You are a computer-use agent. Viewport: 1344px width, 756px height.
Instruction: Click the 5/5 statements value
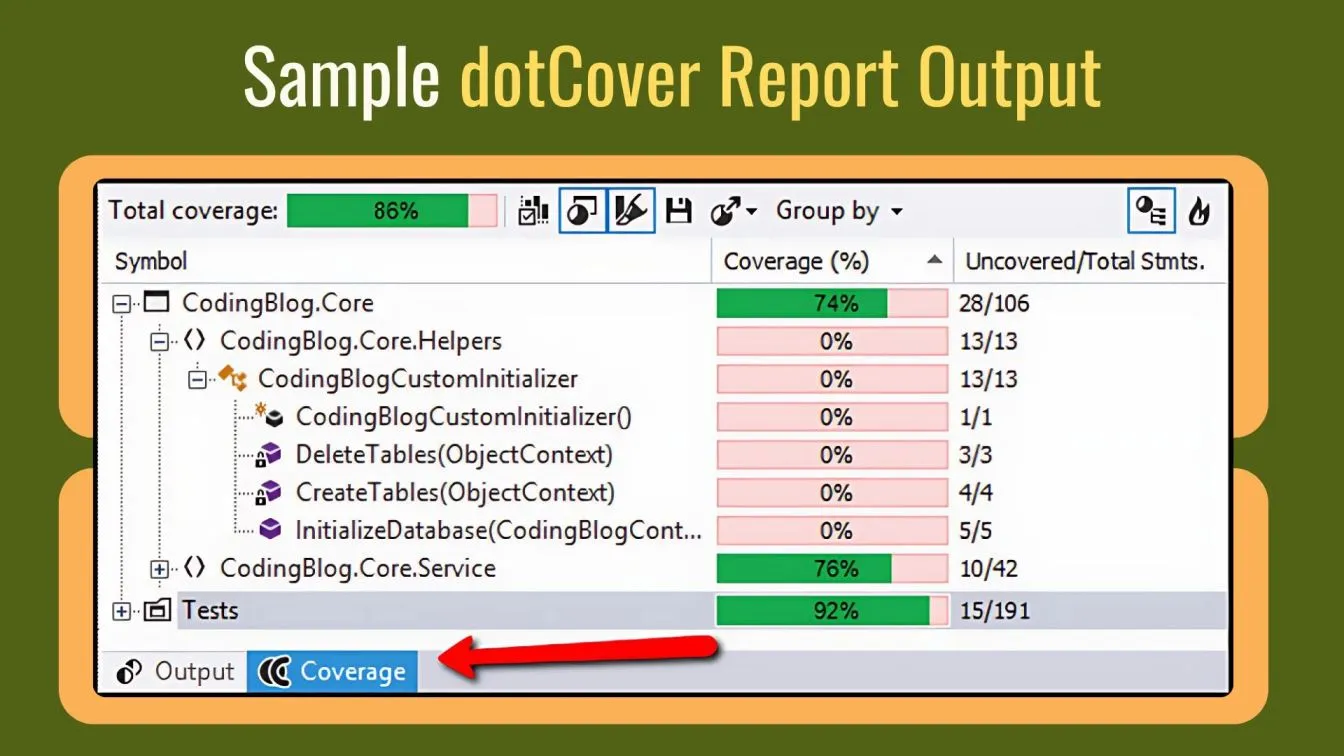pyautogui.click(x=975, y=530)
